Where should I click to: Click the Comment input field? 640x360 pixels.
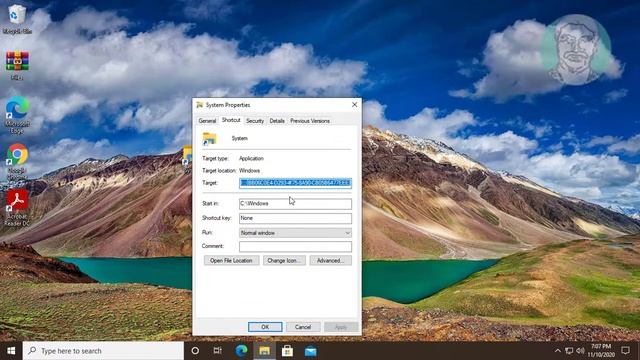(295, 246)
